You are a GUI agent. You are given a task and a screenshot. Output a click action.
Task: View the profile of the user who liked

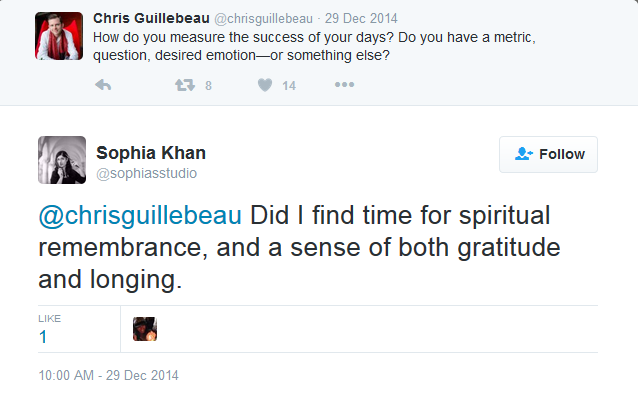click(145, 329)
